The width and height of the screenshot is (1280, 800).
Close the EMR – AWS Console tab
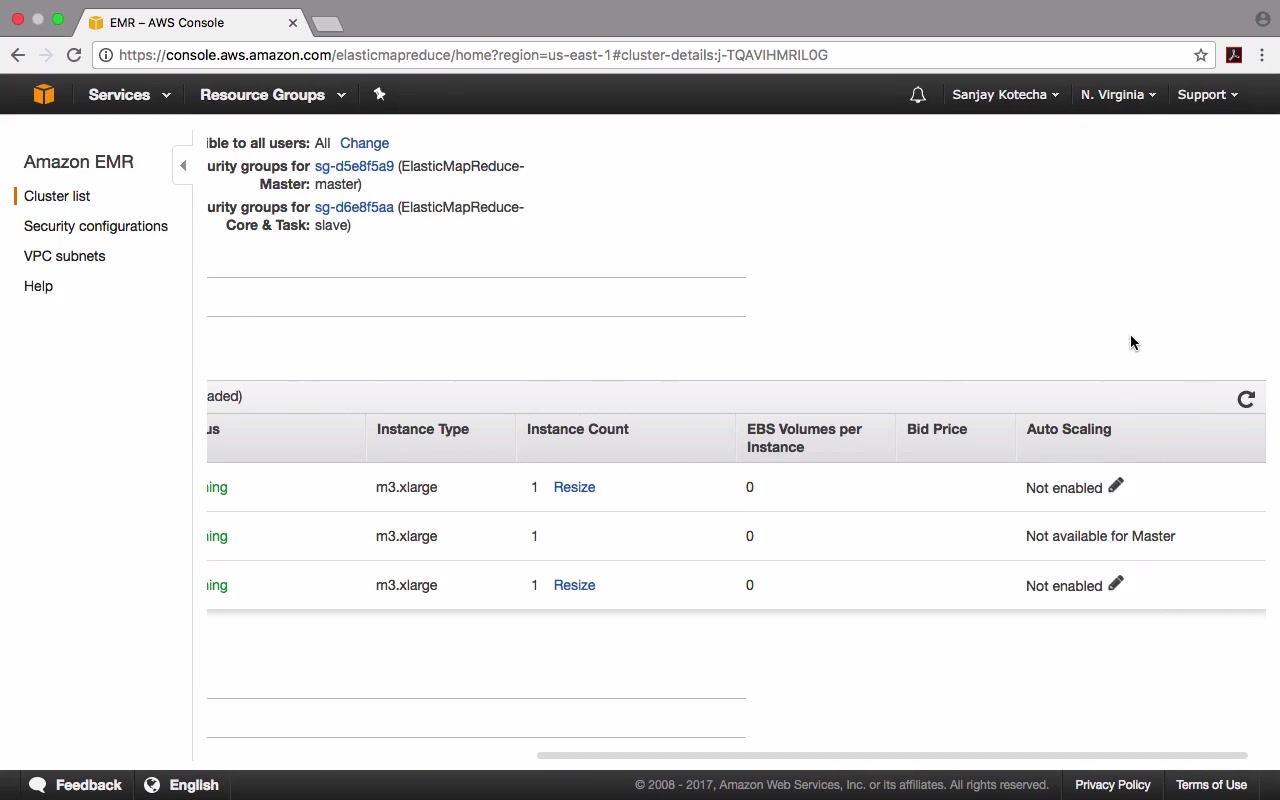pyautogui.click(x=293, y=22)
